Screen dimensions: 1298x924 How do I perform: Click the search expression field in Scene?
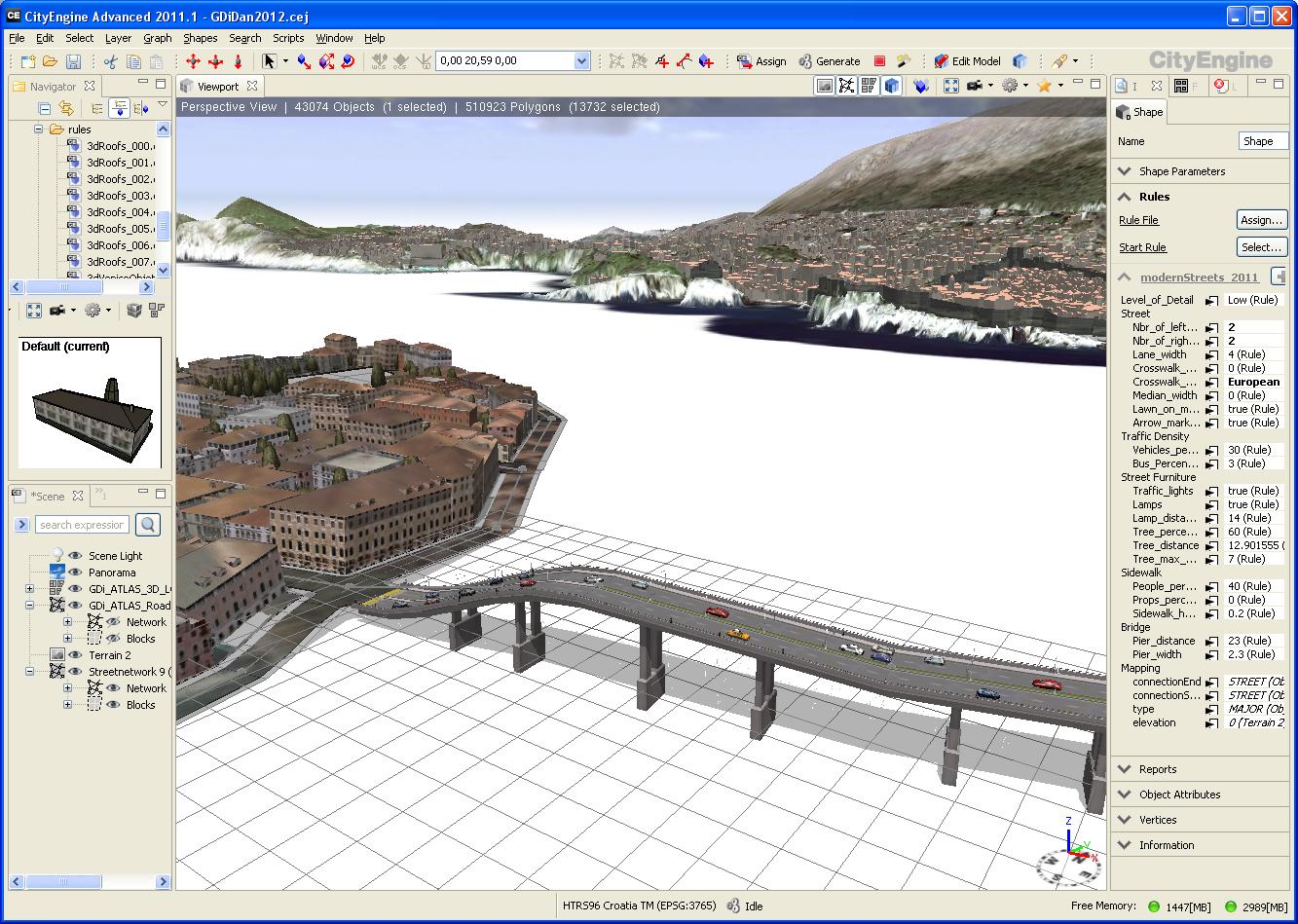(82, 525)
